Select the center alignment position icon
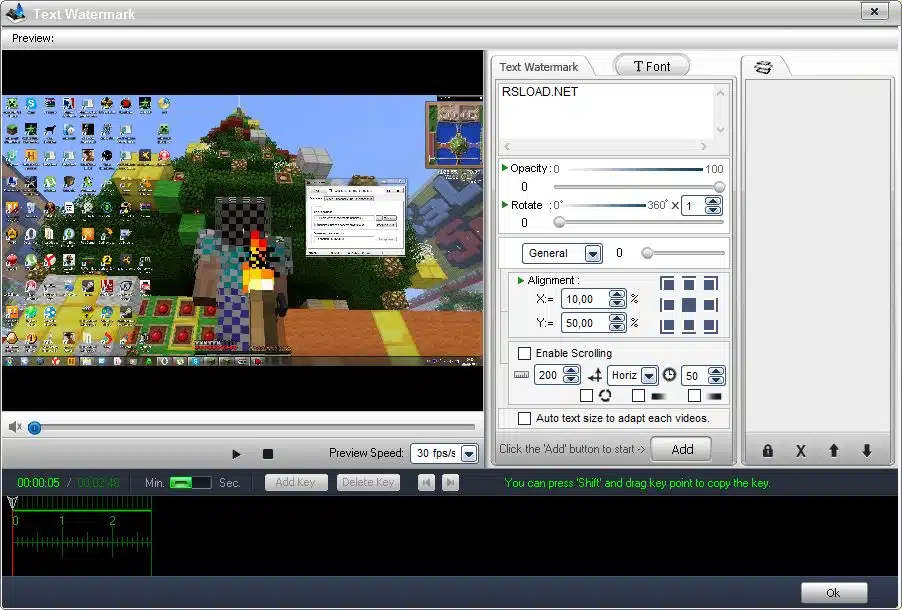 [x=689, y=305]
